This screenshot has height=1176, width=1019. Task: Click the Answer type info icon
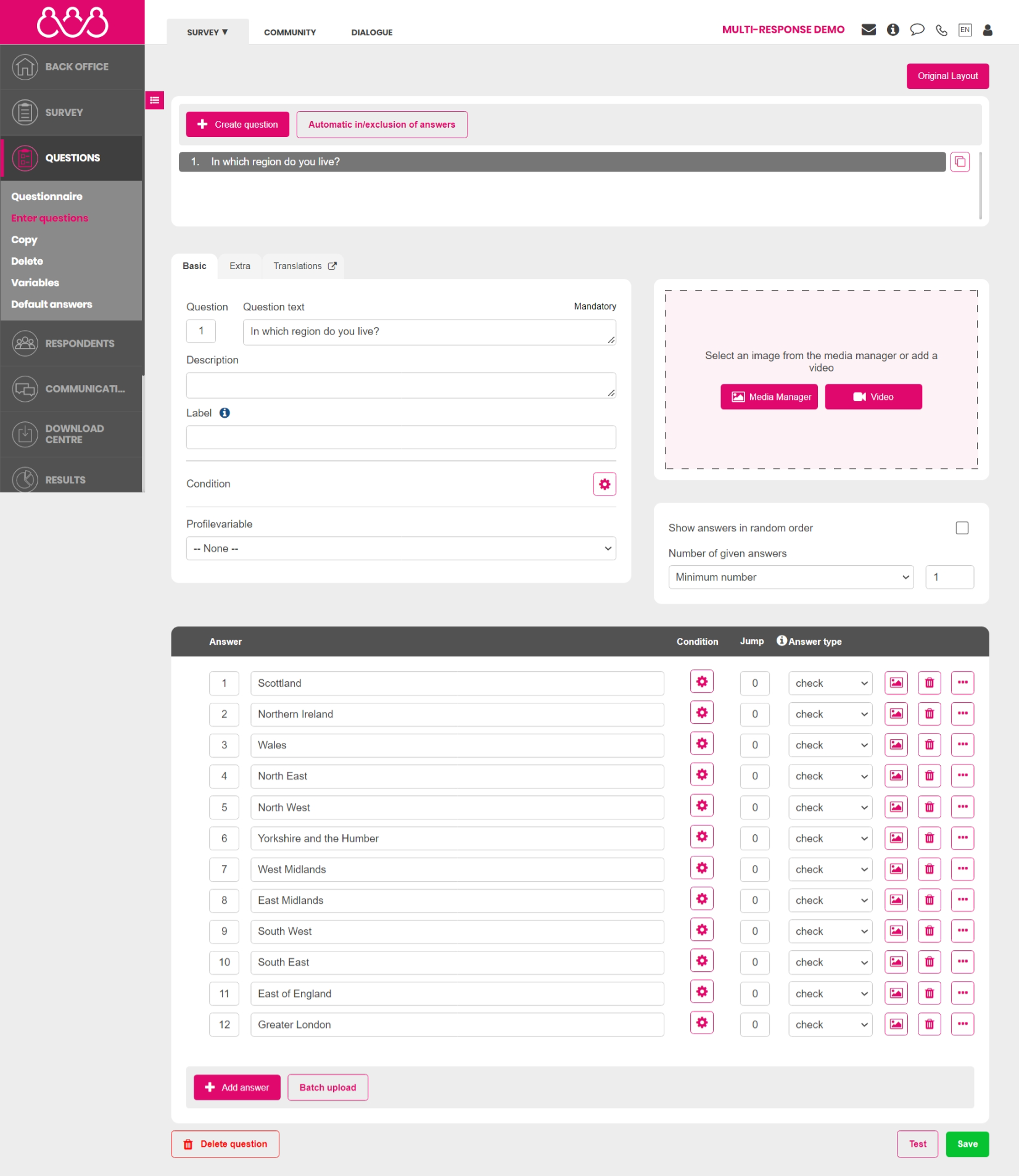point(782,640)
